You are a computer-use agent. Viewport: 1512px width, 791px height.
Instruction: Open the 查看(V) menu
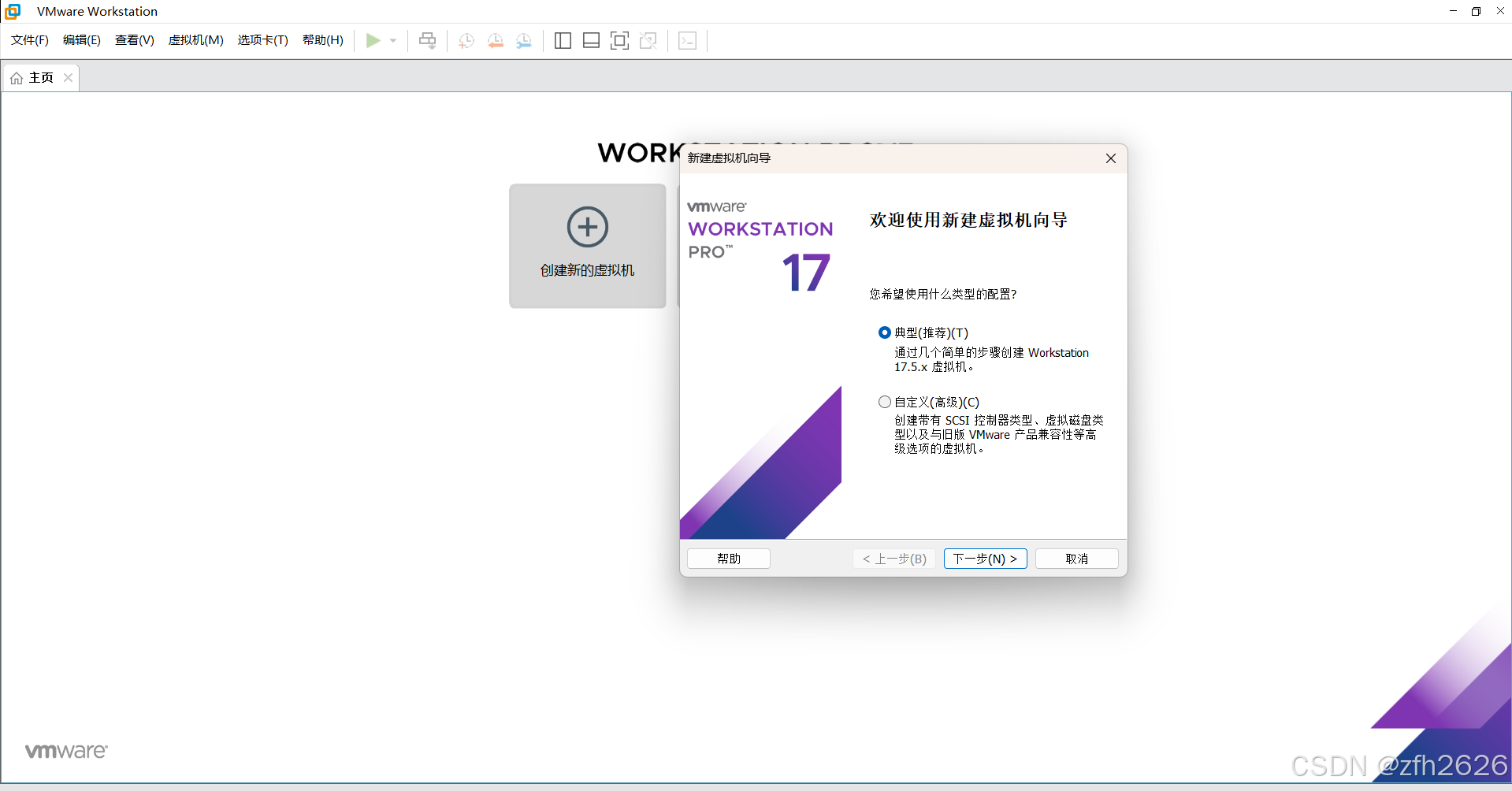tap(135, 40)
